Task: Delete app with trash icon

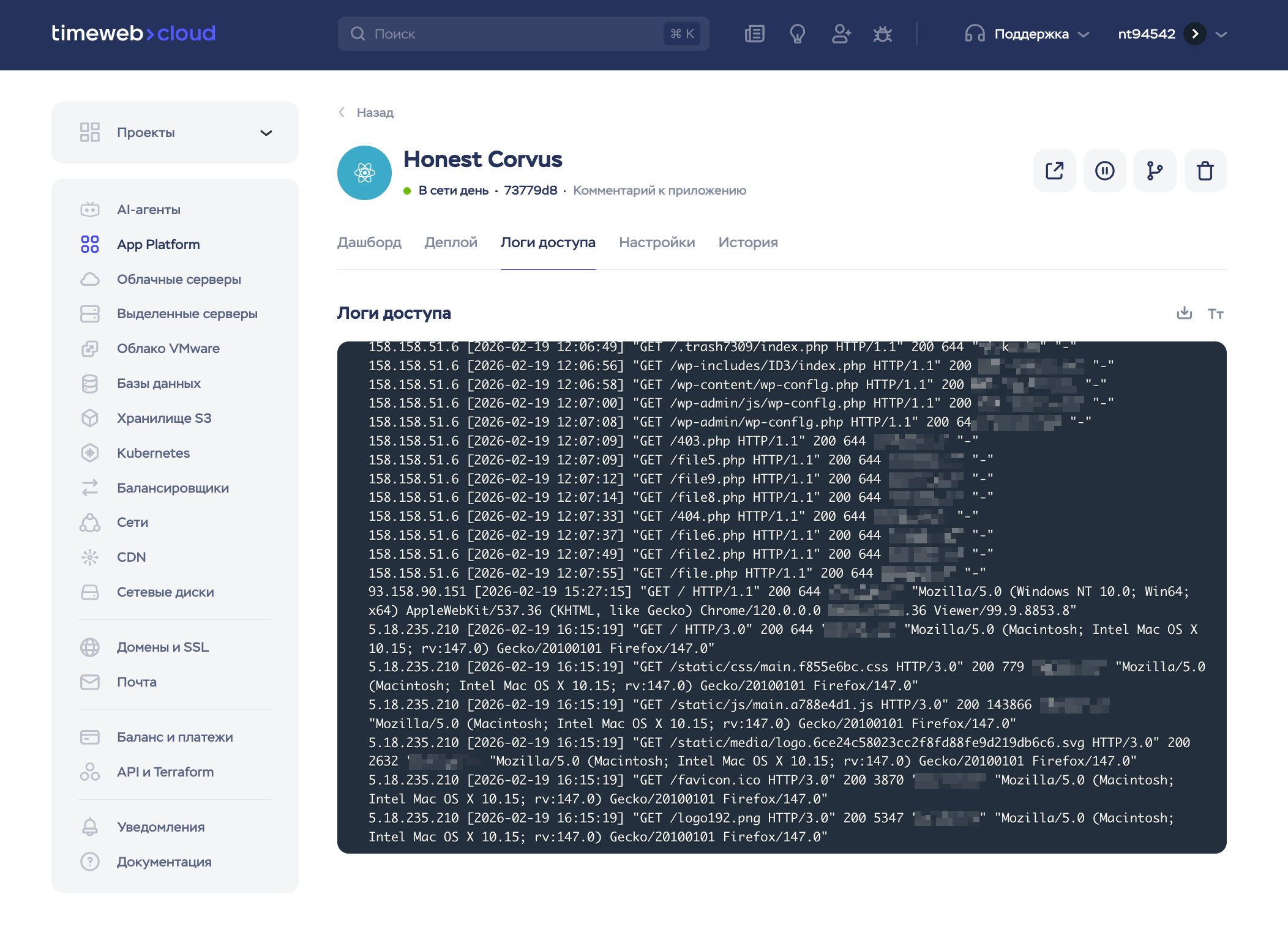Action: click(x=1205, y=171)
